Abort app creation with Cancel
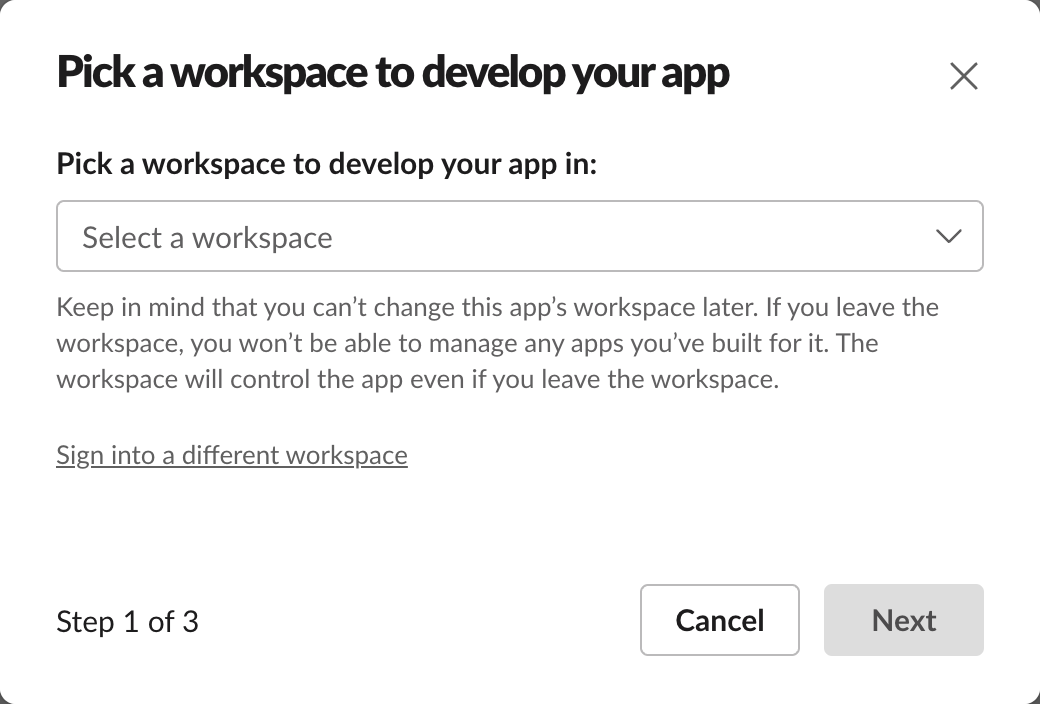 tap(719, 620)
